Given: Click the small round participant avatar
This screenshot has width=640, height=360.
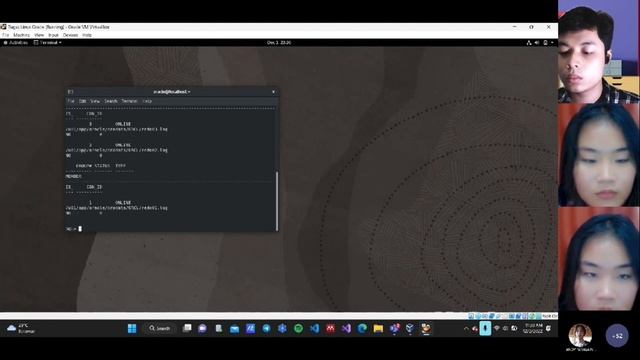Looking at the screenshot, I should (580, 335).
